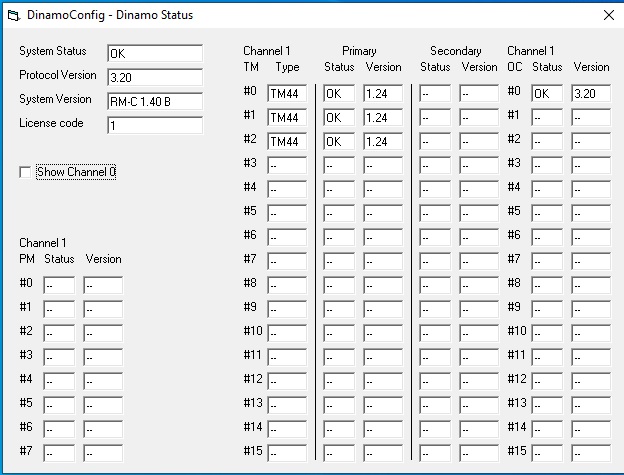
Task: Click the TM #0 Type field
Action: [286, 94]
